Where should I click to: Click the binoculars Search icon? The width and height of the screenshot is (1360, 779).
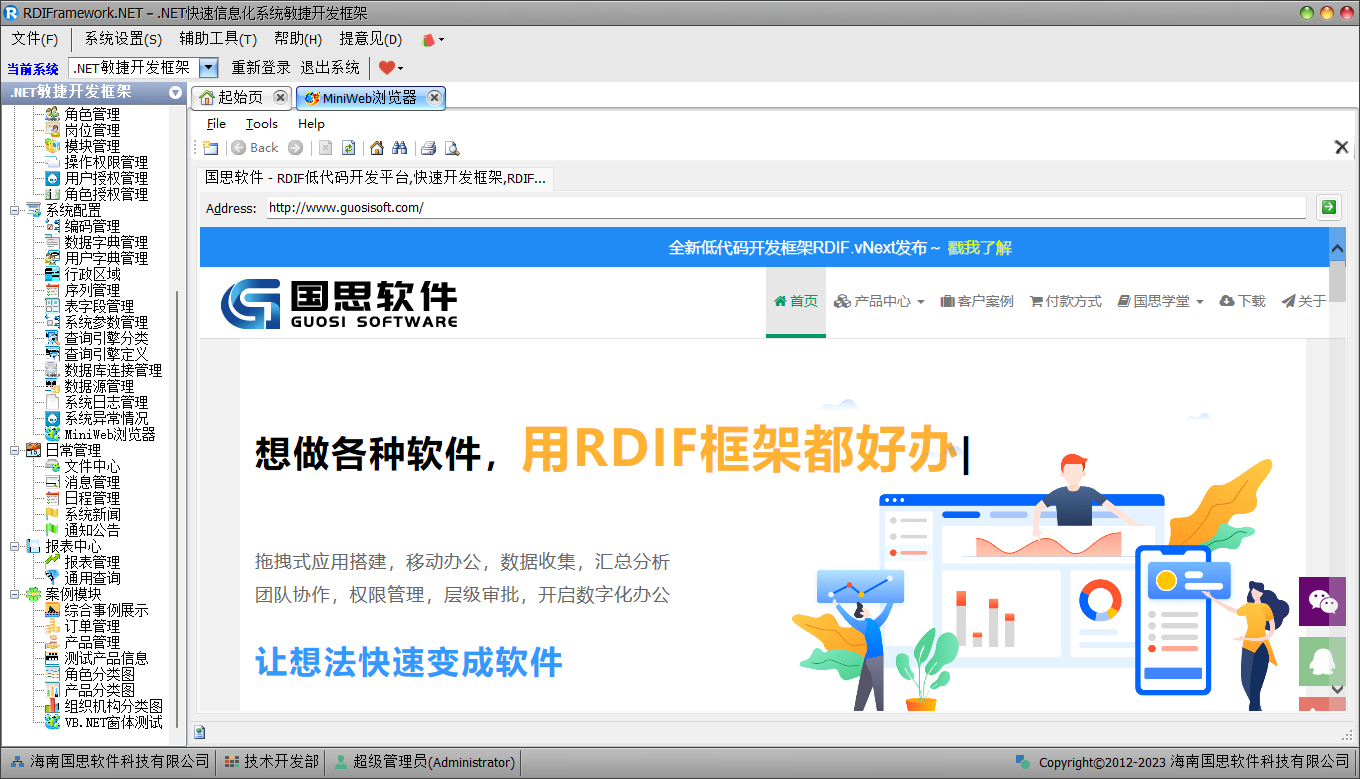click(399, 148)
